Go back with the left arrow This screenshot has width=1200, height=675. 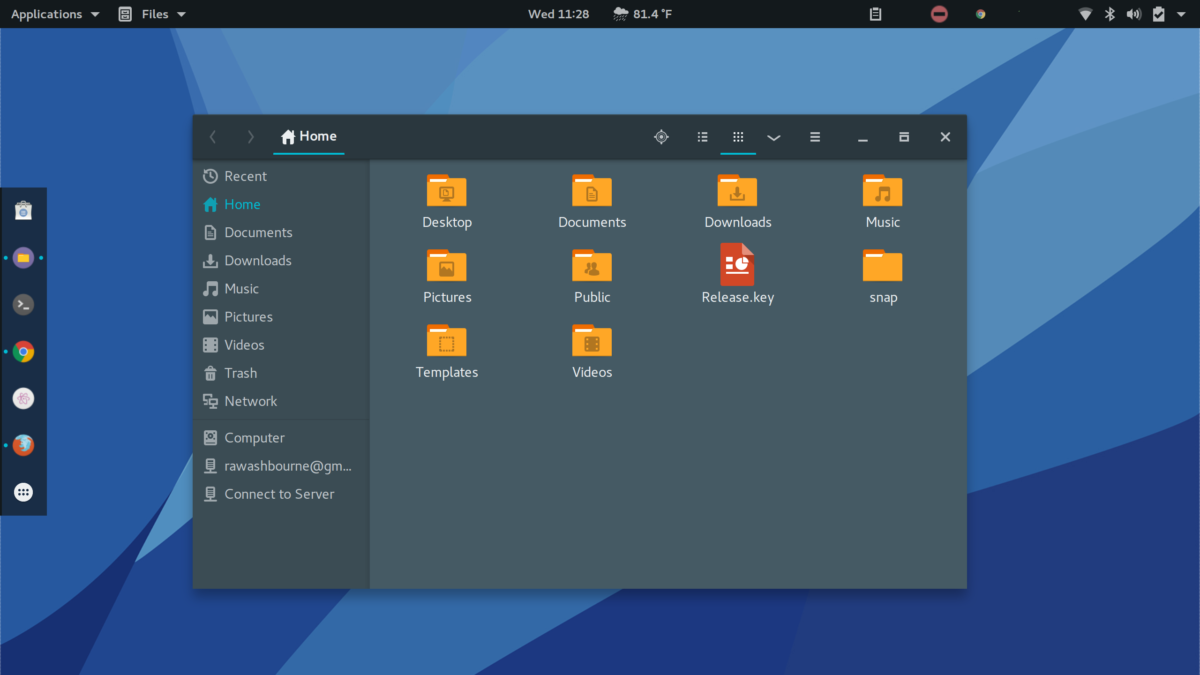point(212,137)
